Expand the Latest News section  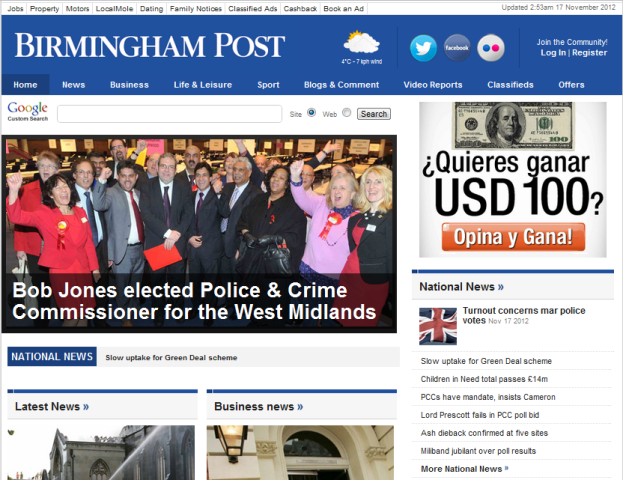52,406
